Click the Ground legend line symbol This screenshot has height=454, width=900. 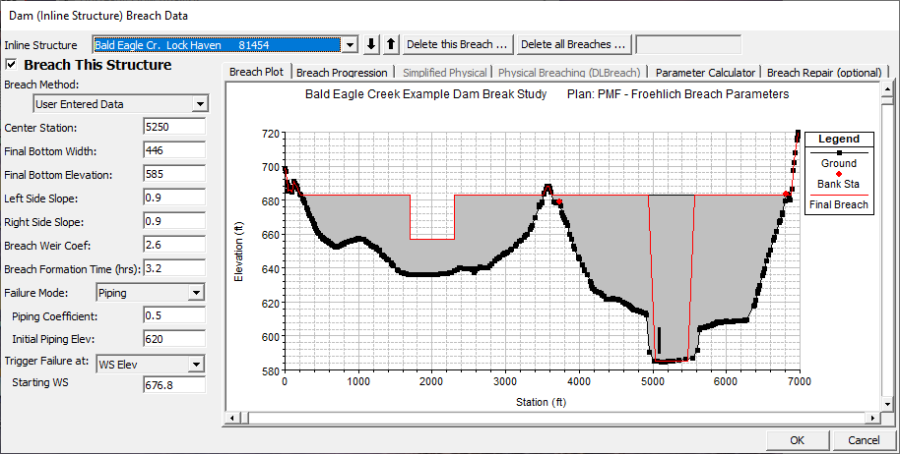tap(838, 153)
